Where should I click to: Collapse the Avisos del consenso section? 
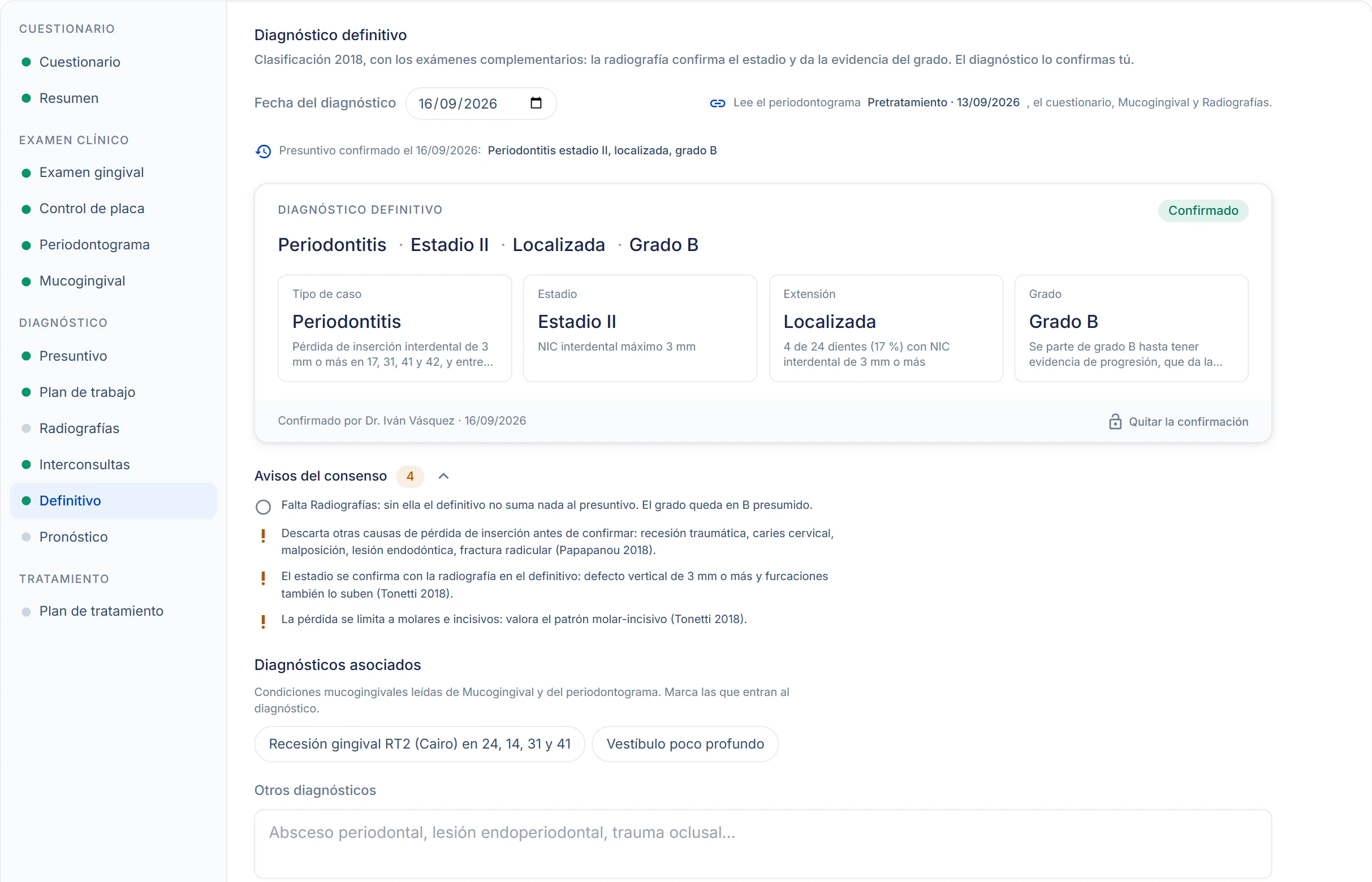443,476
